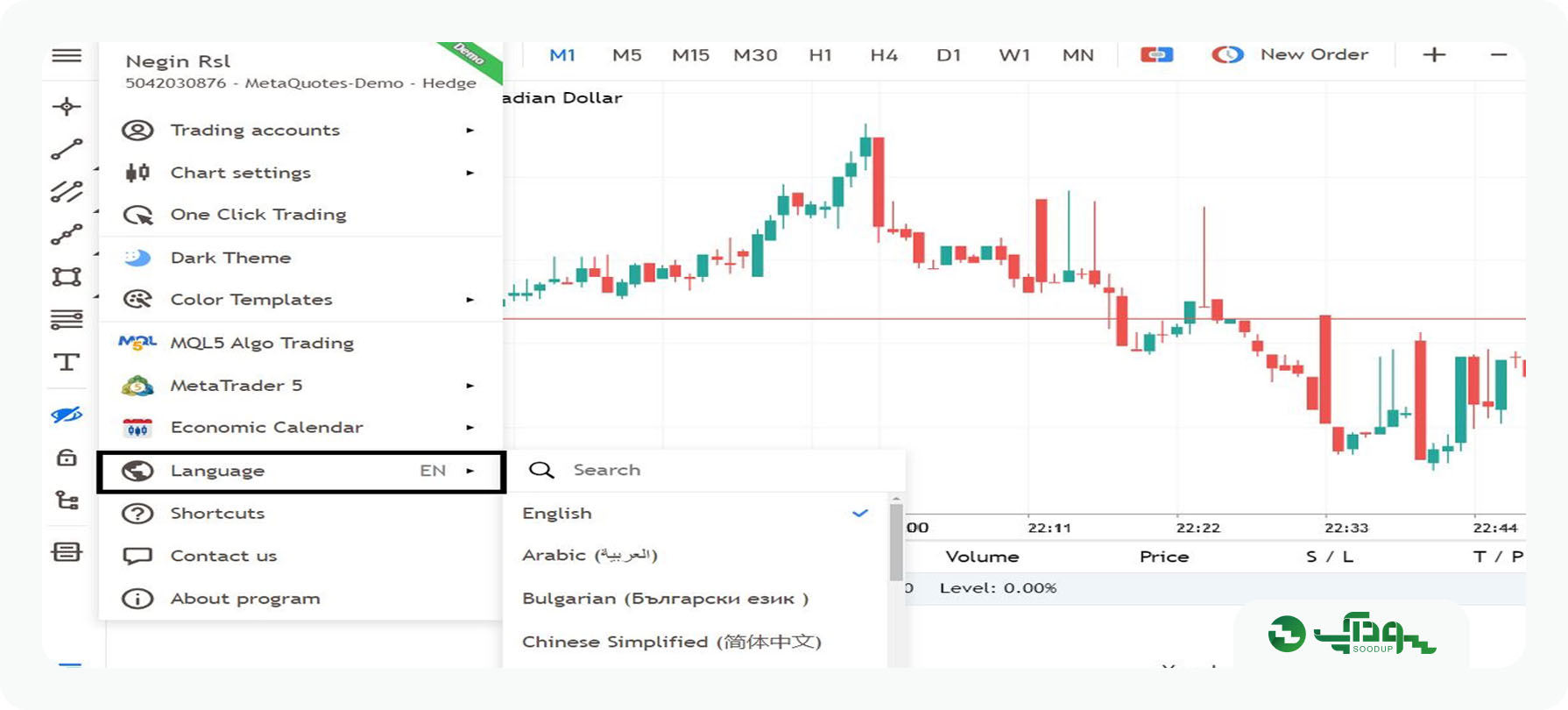The image size is (1568, 710).
Task: Click the red chart trading icon
Action: click(x=1156, y=55)
